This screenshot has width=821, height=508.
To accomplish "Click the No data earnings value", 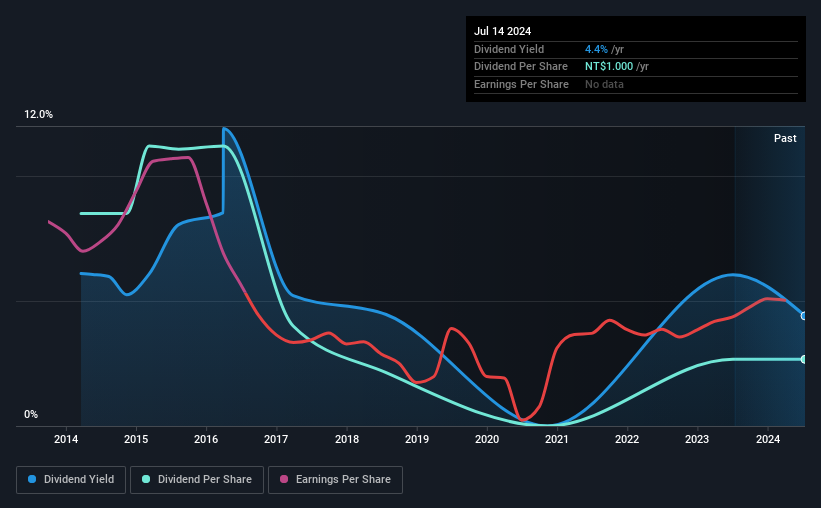I will pos(604,84).
